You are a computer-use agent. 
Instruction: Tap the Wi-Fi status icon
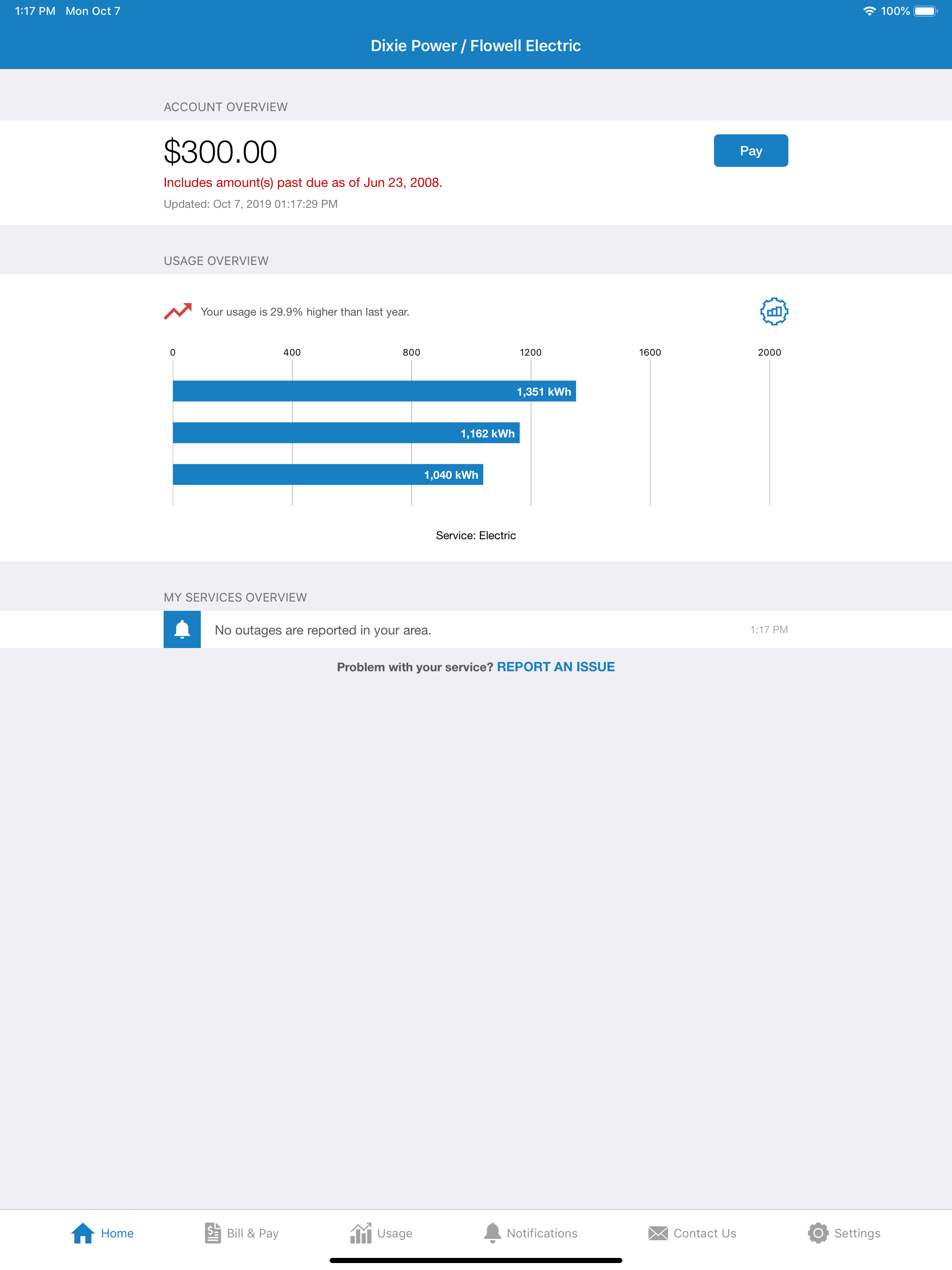(x=869, y=11)
